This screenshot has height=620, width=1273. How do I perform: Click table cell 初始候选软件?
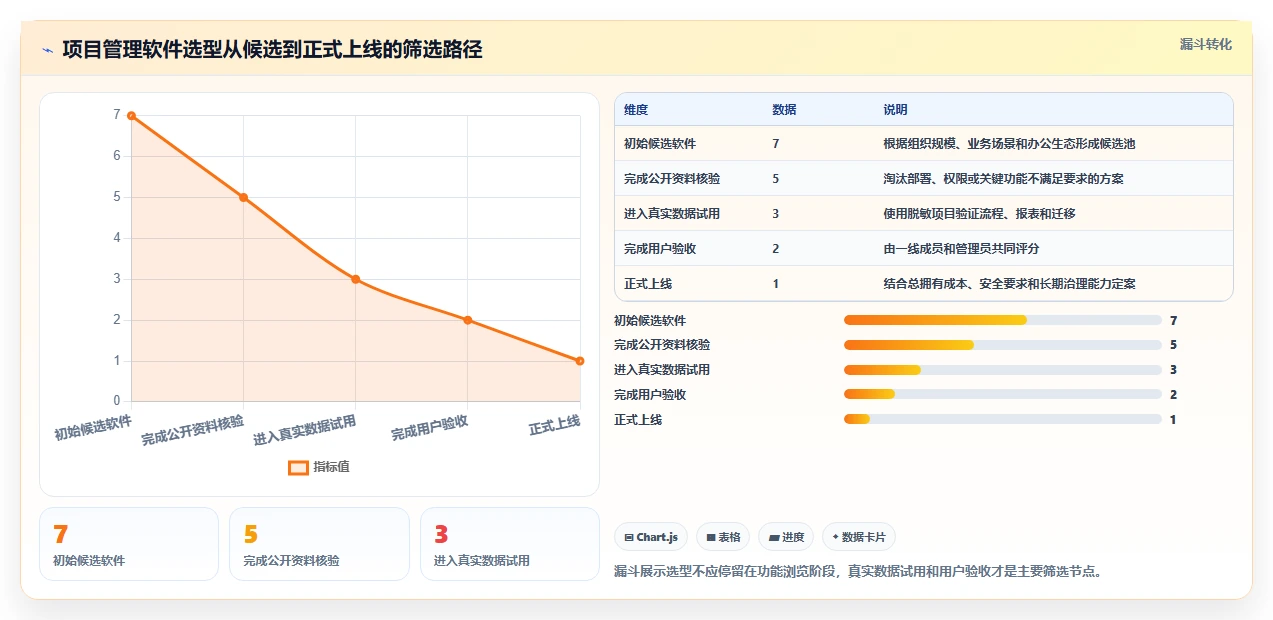(x=660, y=144)
